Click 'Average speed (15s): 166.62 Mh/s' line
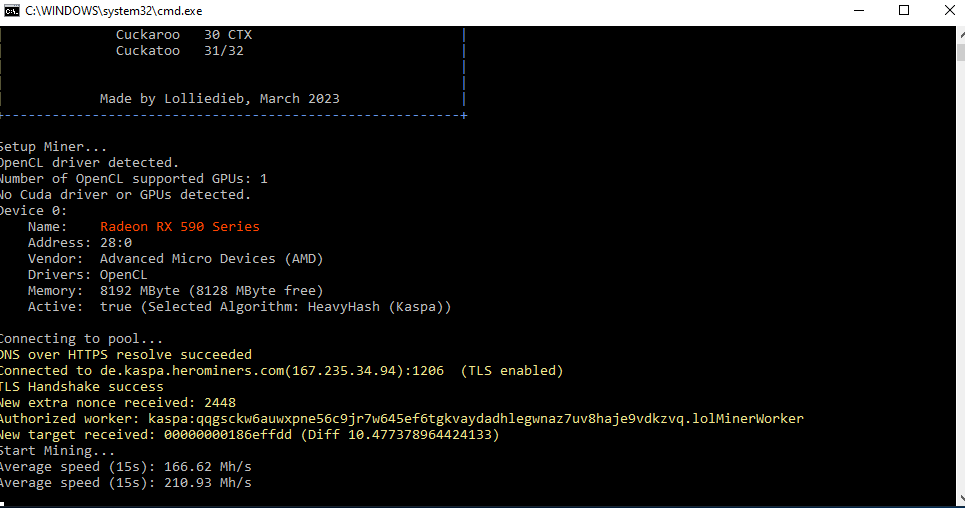 pos(126,467)
